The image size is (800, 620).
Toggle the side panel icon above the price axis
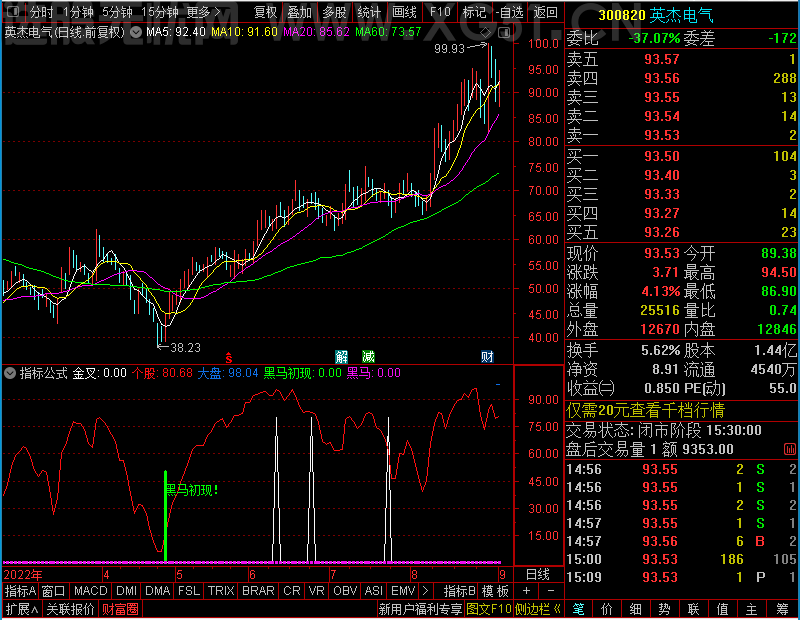tap(504, 33)
